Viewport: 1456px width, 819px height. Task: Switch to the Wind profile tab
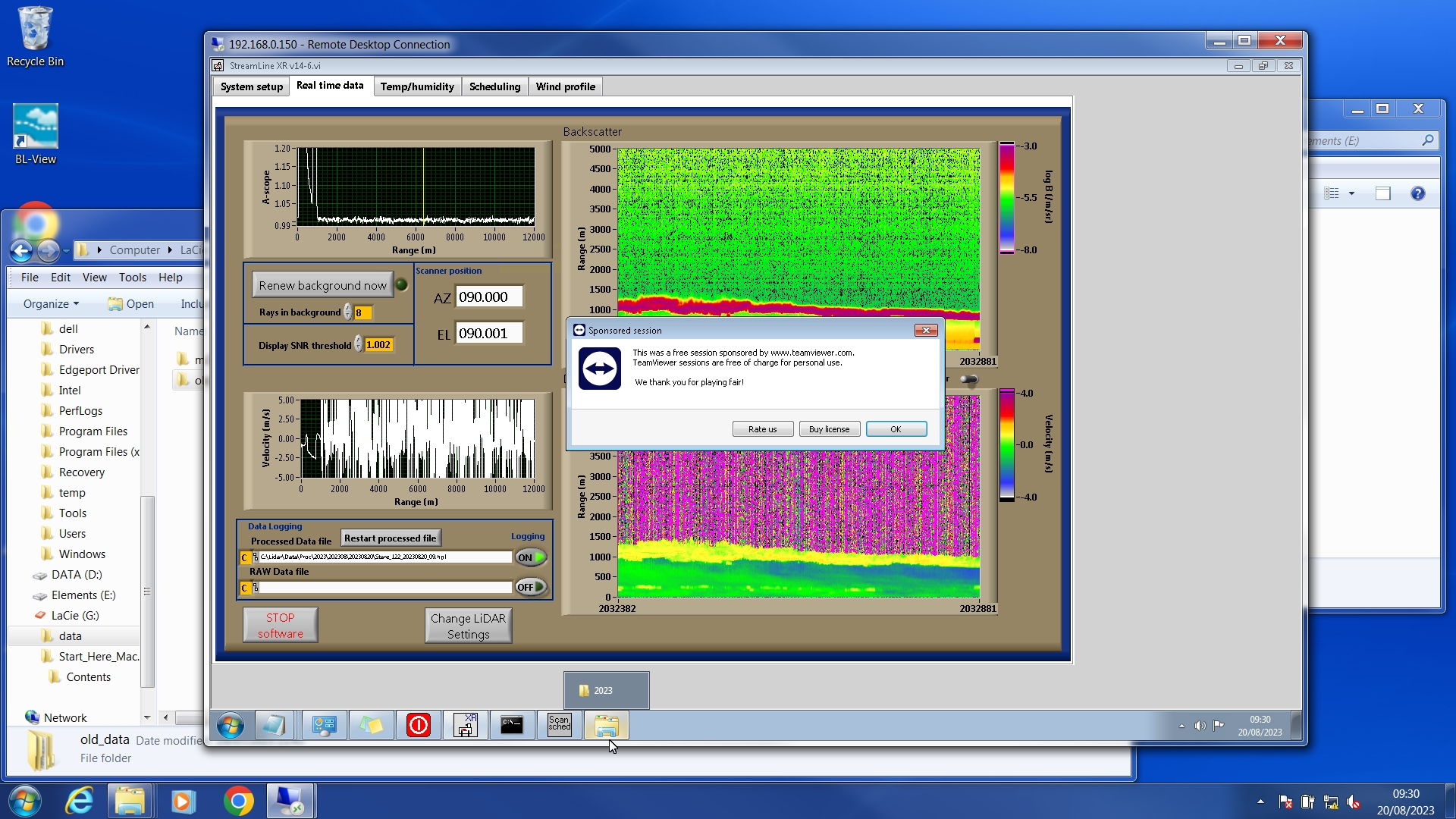pyautogui.click(x=565, y=86)
